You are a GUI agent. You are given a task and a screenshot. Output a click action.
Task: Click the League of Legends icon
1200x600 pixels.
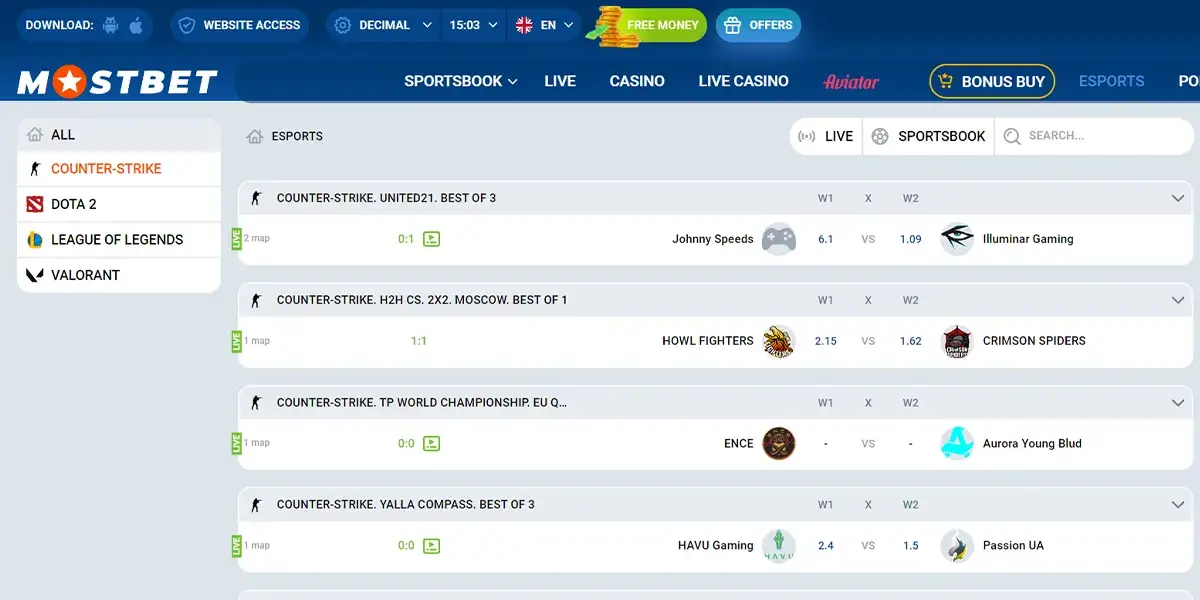(34, 240)
